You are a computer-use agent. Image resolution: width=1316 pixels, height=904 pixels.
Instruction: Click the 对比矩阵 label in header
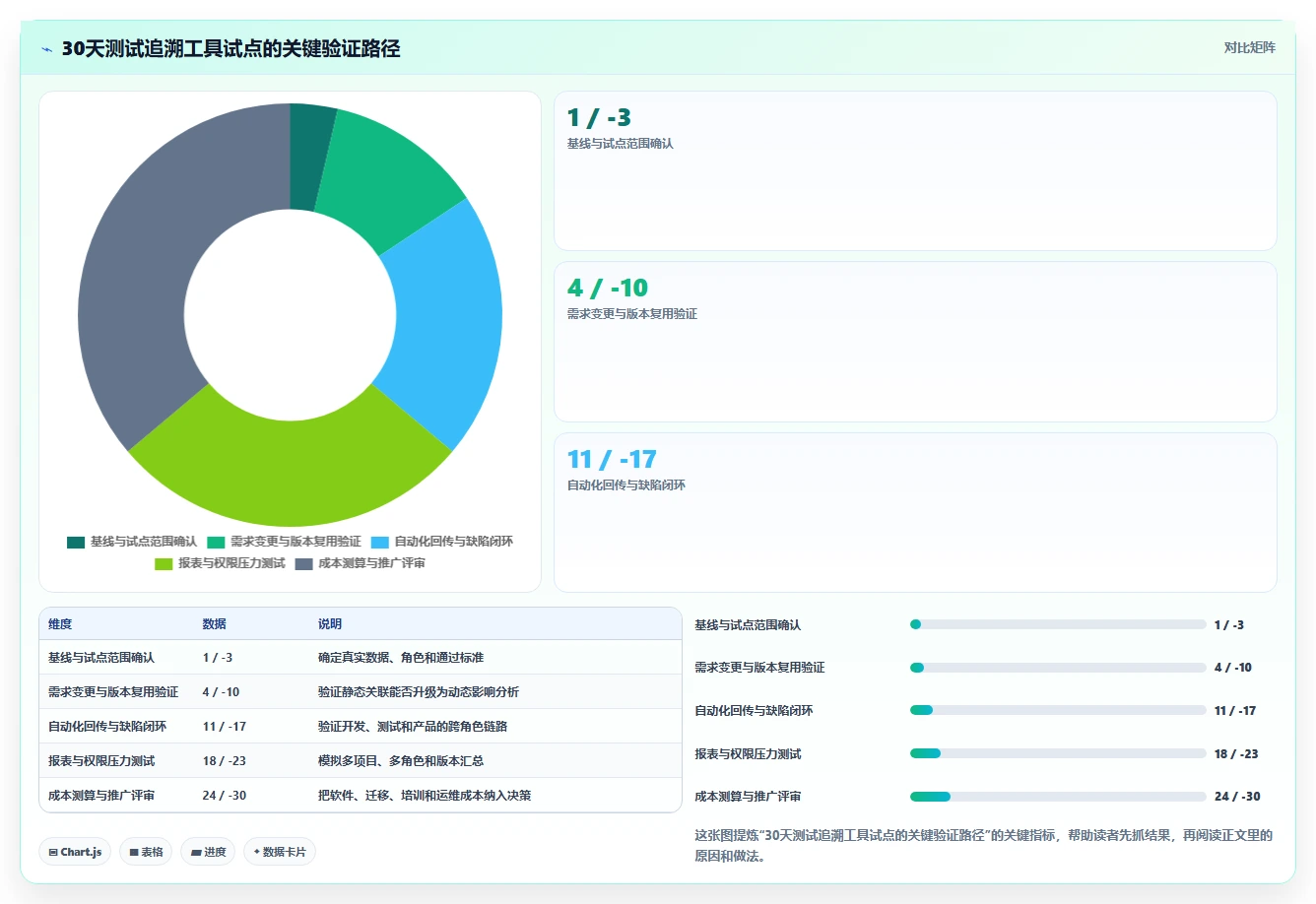point(1249,47)
